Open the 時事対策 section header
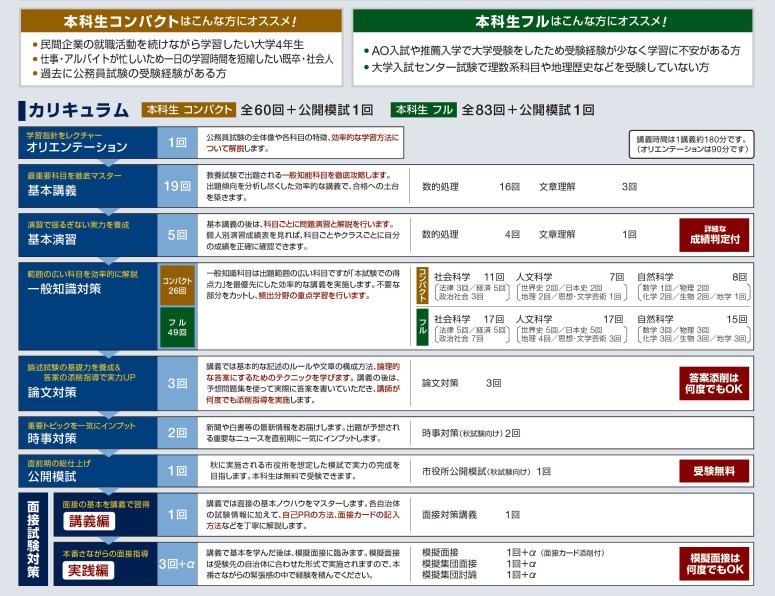This screenshot has height=596, width=775. [88, 433]
